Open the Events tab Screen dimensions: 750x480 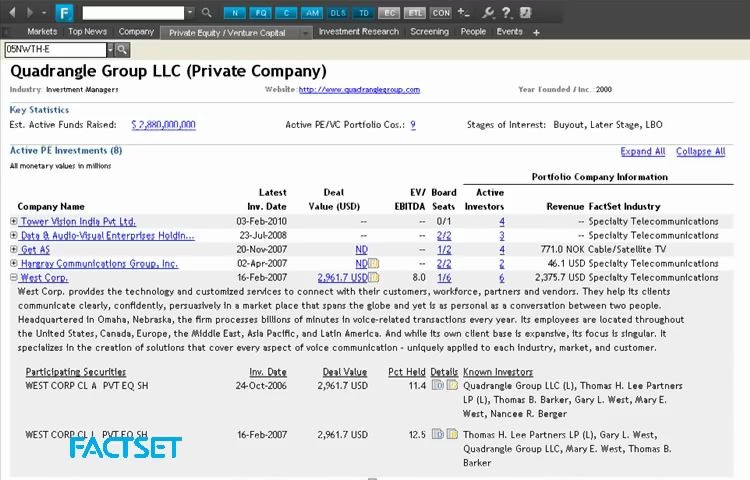click(509, 32)
